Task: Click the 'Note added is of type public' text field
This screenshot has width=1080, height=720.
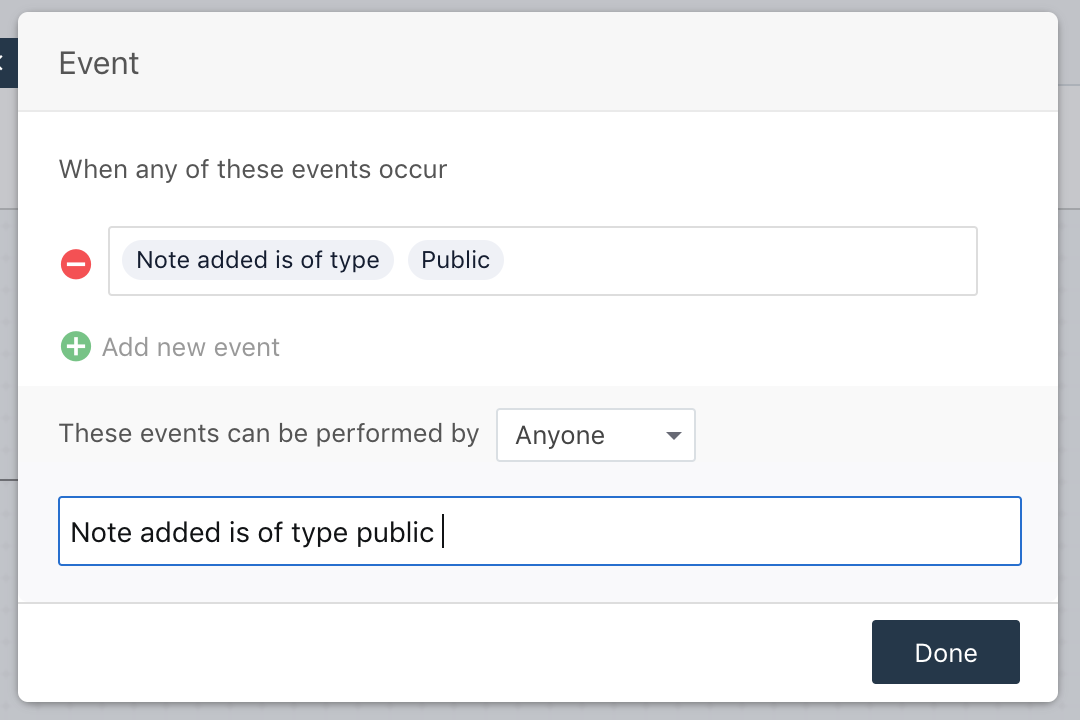Action: click(540, 531)
